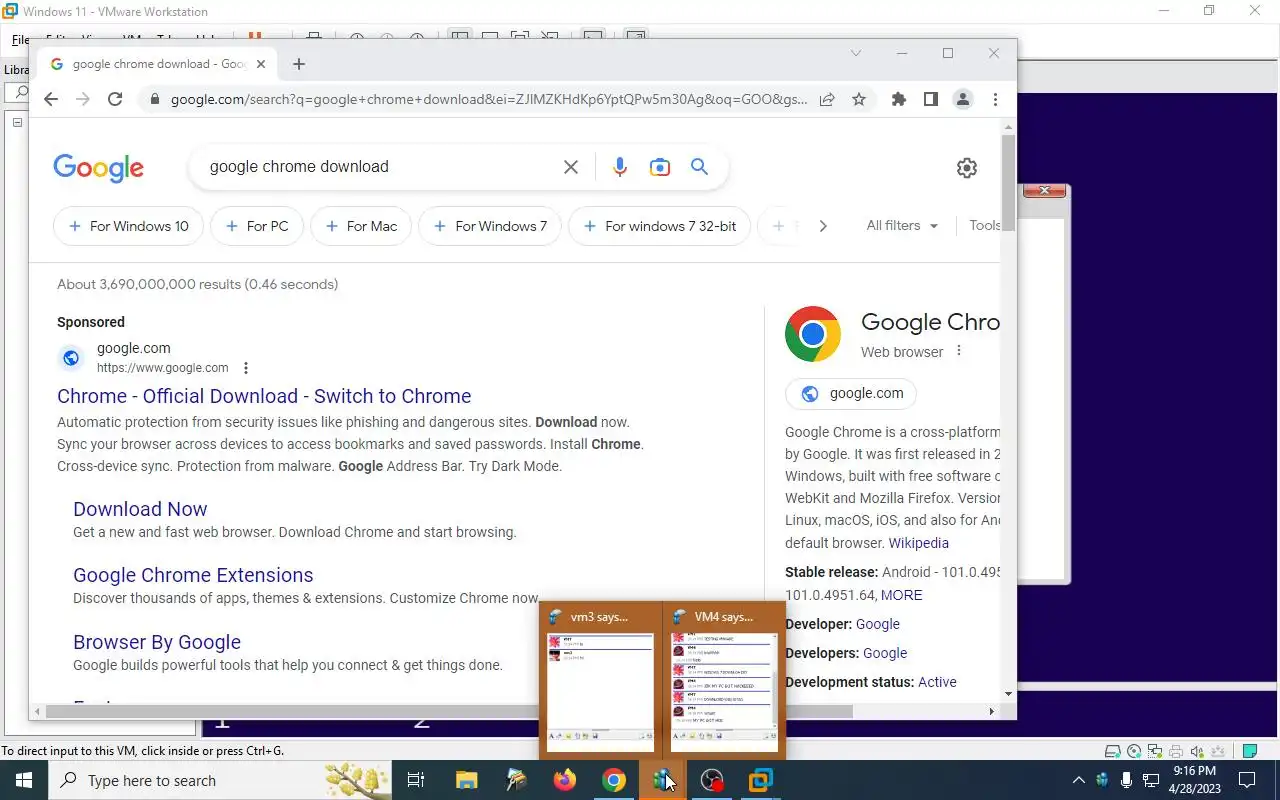Open the sponsored result's three-dot options

(246, 368)
